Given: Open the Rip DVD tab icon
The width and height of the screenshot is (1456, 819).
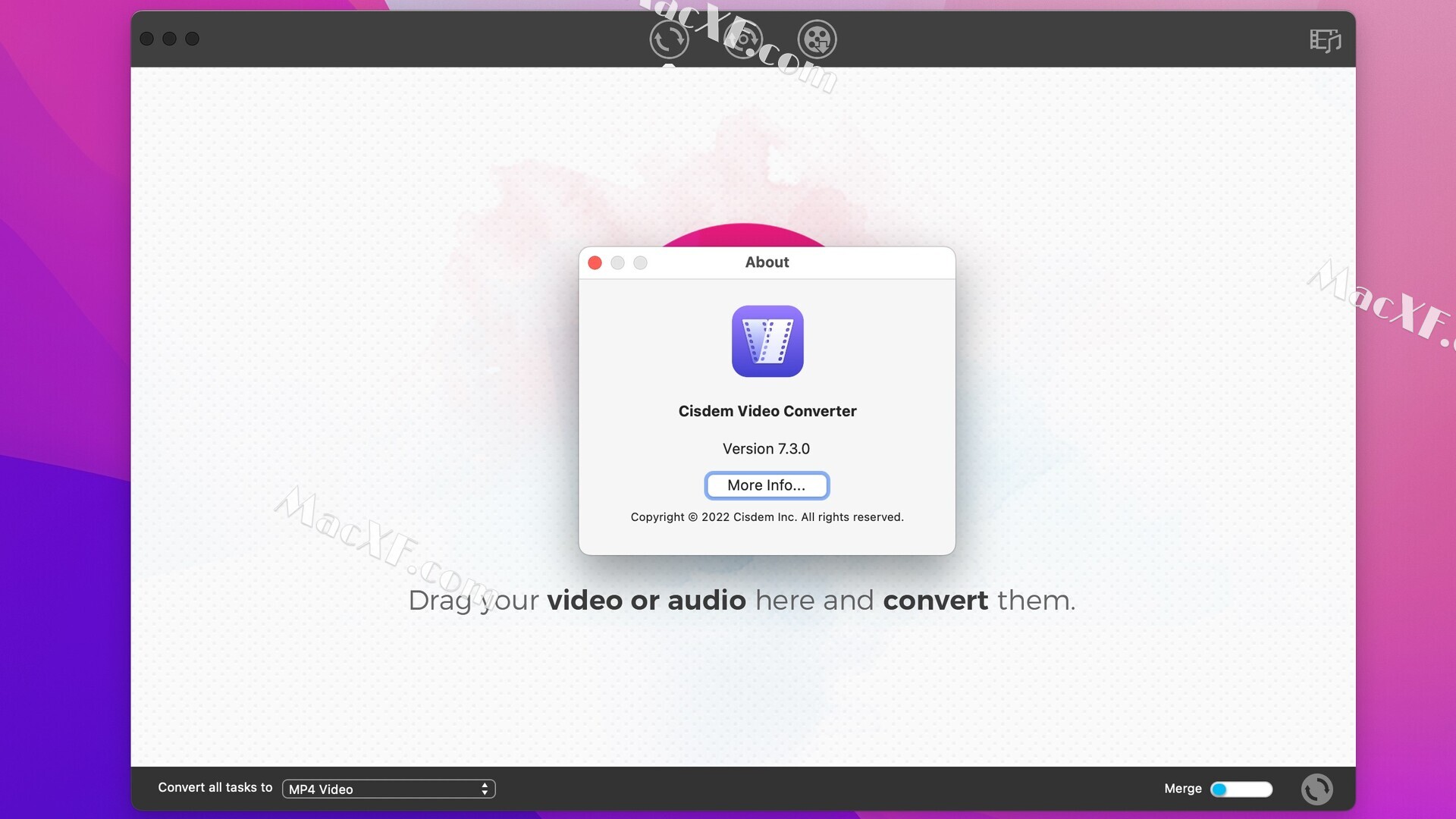Looking at the screenshot, I should coord(743,39).
